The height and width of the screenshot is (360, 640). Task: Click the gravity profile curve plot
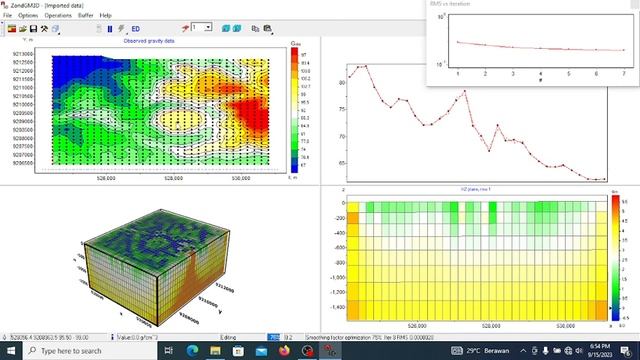click(x=477, y=122)
